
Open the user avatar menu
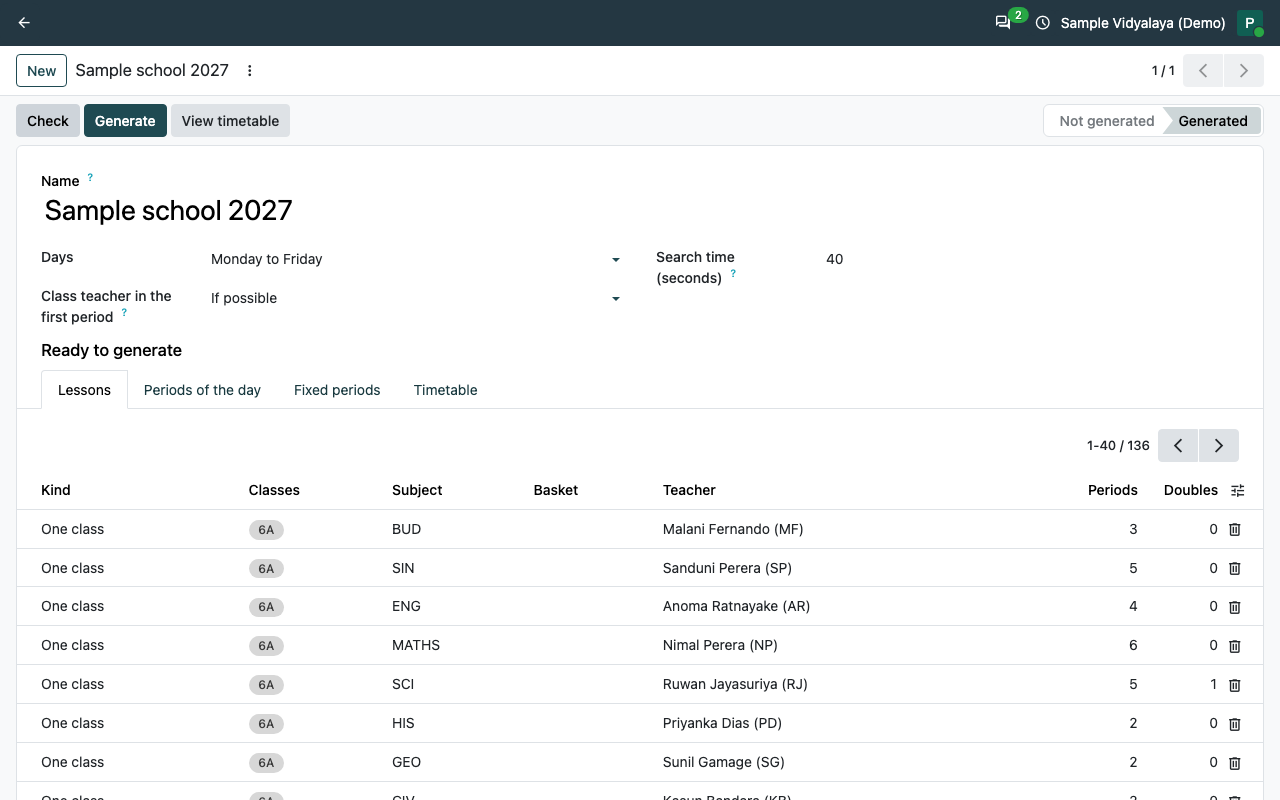point(1249,23)
